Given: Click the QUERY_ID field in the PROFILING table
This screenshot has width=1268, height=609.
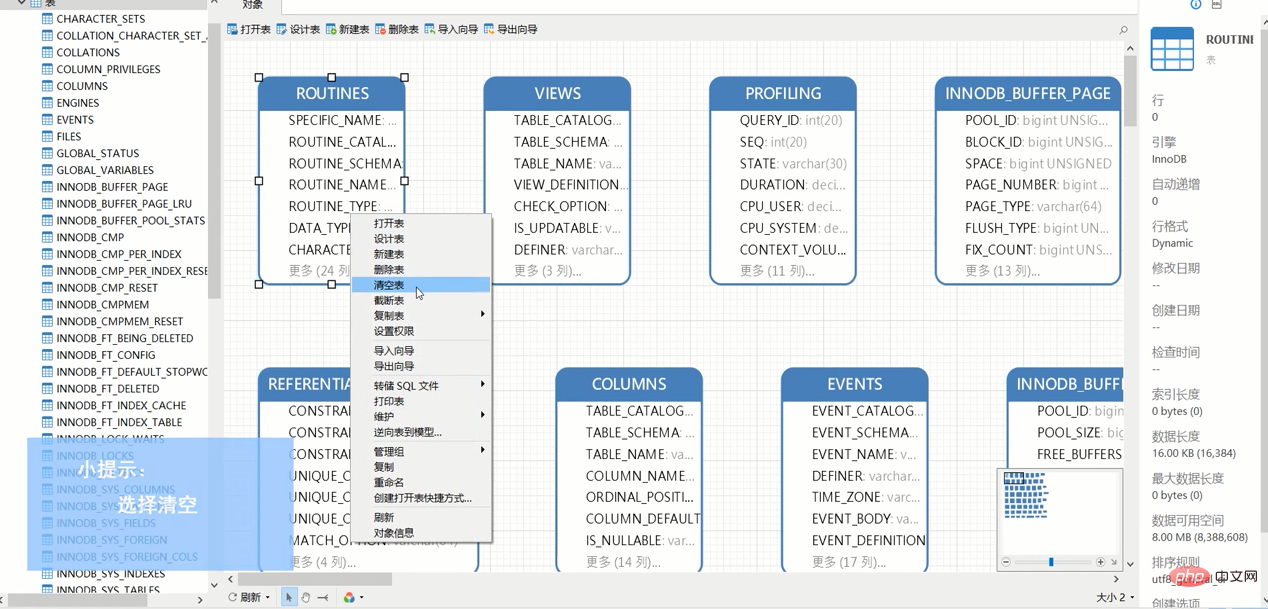Looking at the screenshot, I should 791,120.
